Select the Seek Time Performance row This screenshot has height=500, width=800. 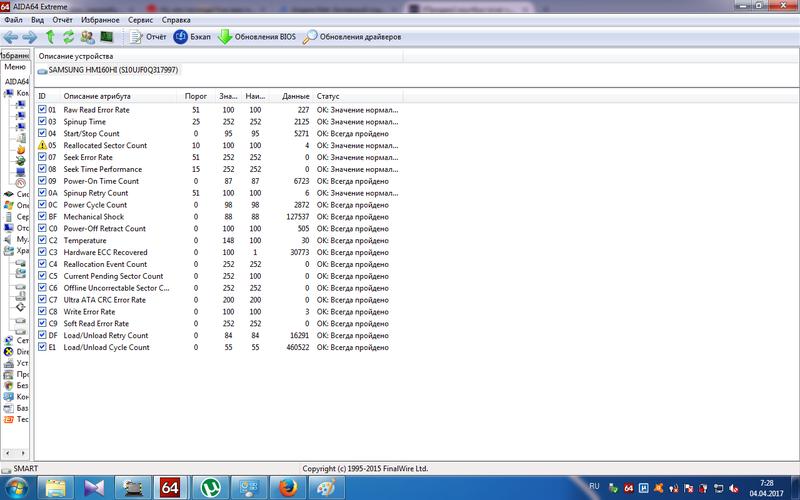218,169
